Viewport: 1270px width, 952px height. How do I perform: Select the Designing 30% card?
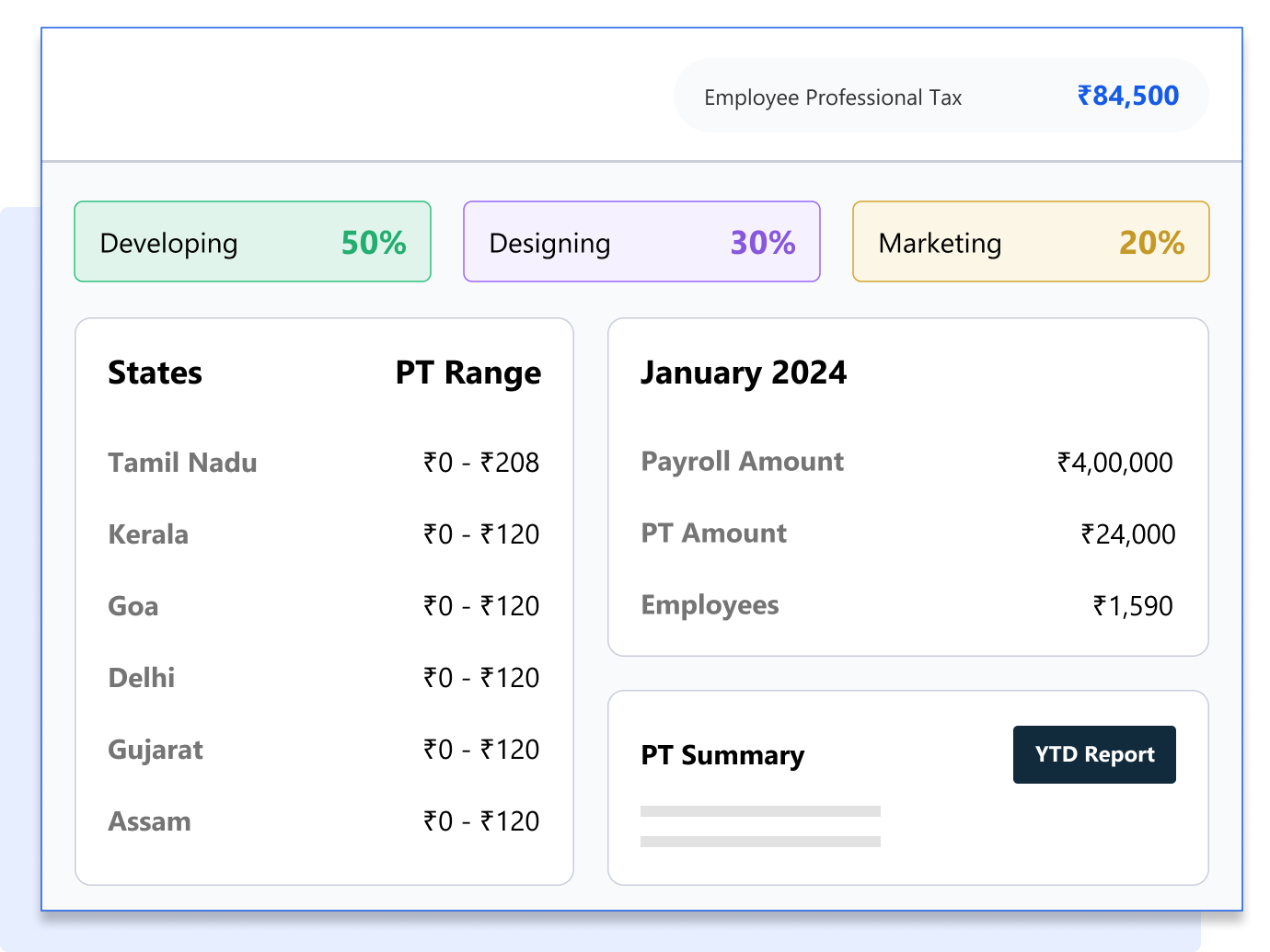[641, 242]
